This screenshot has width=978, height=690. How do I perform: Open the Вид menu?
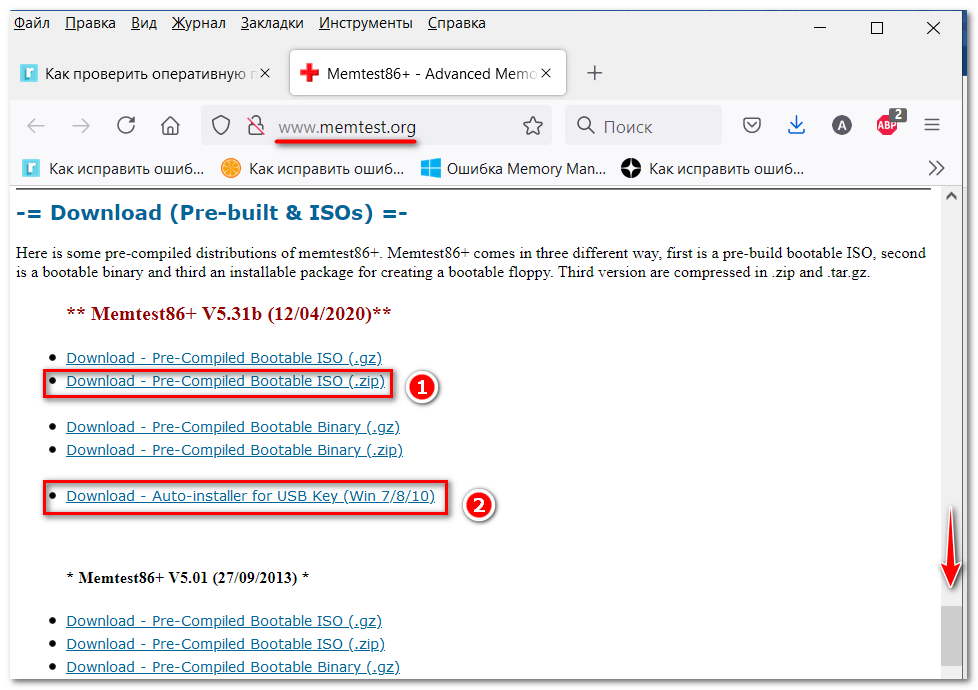click(x=143, y=23)
